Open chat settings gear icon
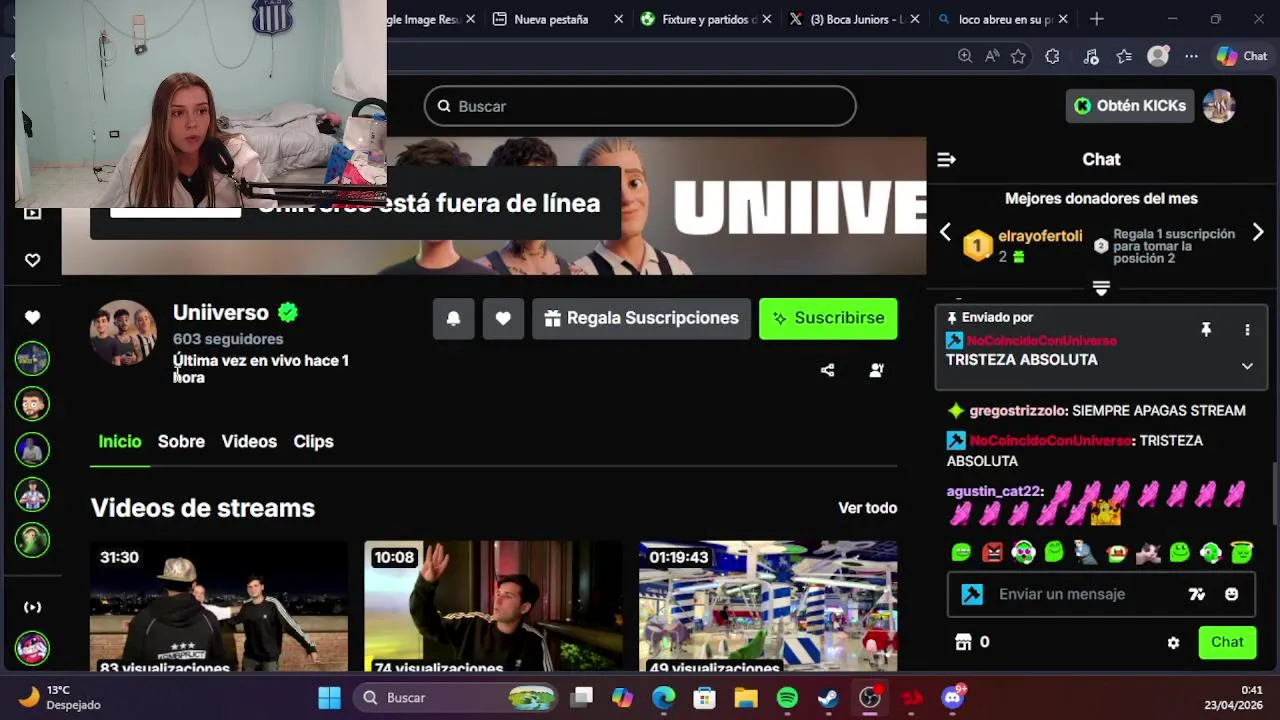This screenshot has width=1280, height=720. click(x=1173, y=643)
